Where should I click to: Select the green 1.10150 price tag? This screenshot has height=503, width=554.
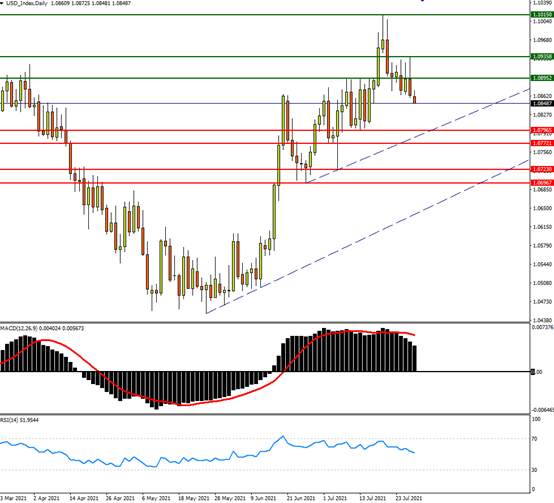542,14
